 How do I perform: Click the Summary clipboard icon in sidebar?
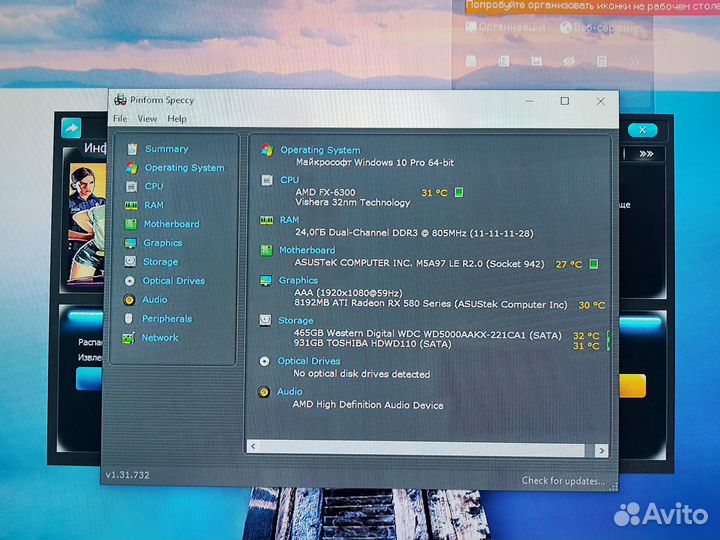point(132,149)
